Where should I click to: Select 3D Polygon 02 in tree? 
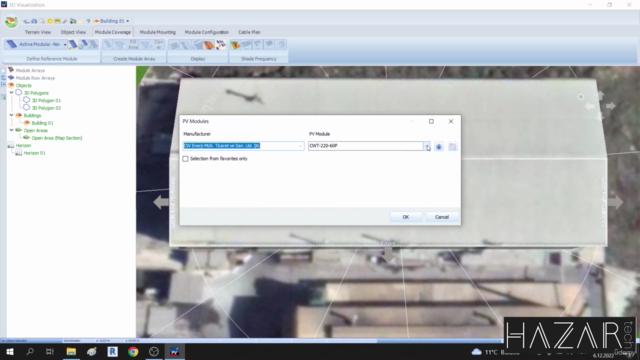pos(46,108)
